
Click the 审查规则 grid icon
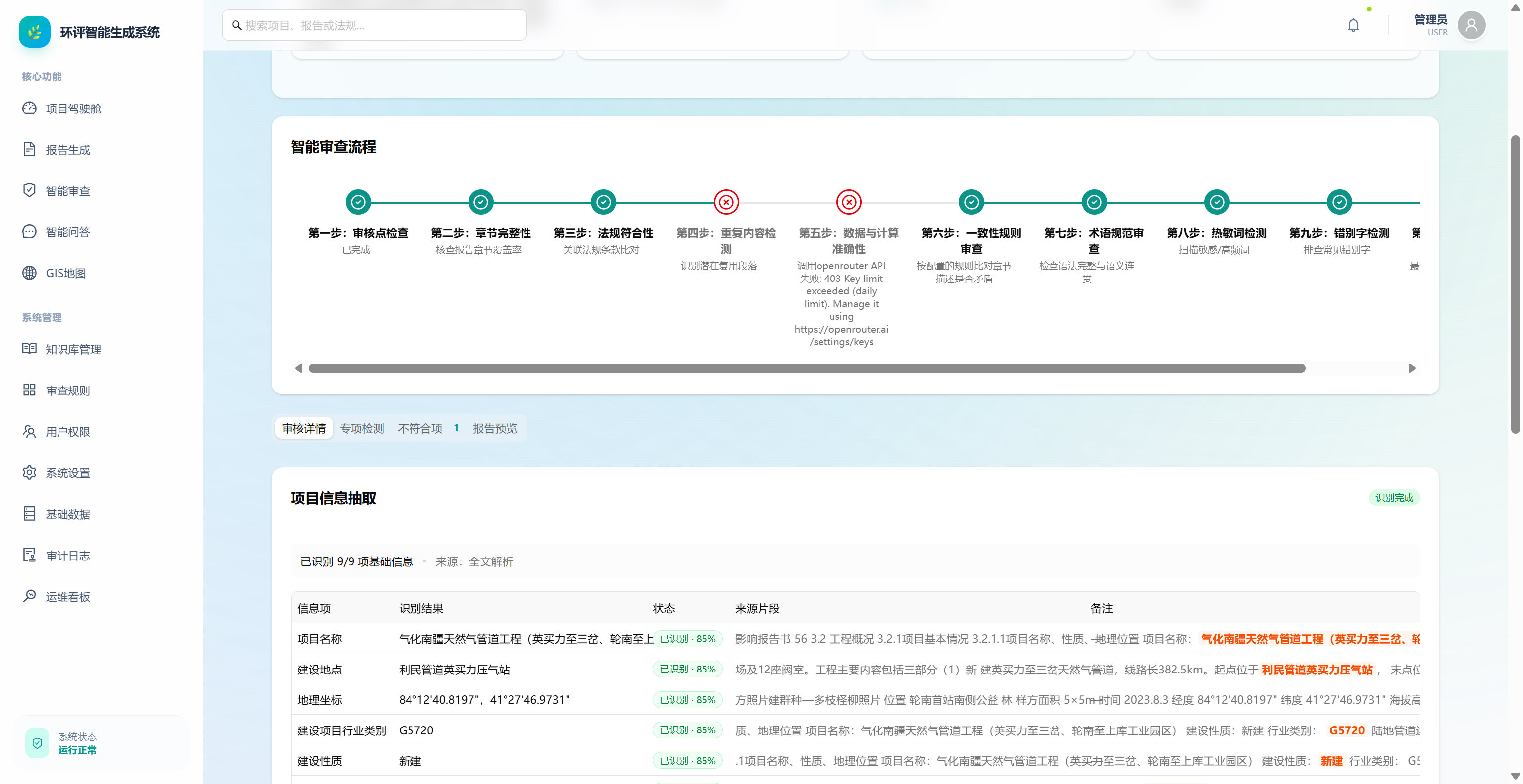pyautogui.click(x=30, y=390)
